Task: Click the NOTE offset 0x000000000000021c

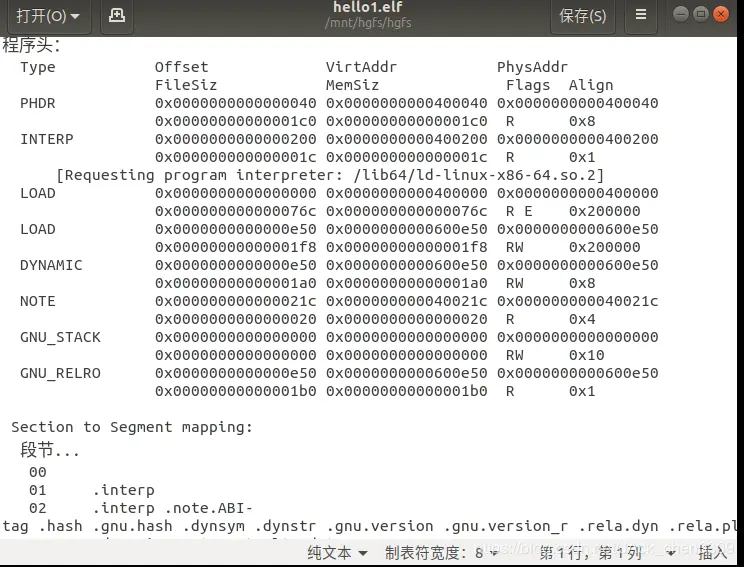Action: pos(235,301)
